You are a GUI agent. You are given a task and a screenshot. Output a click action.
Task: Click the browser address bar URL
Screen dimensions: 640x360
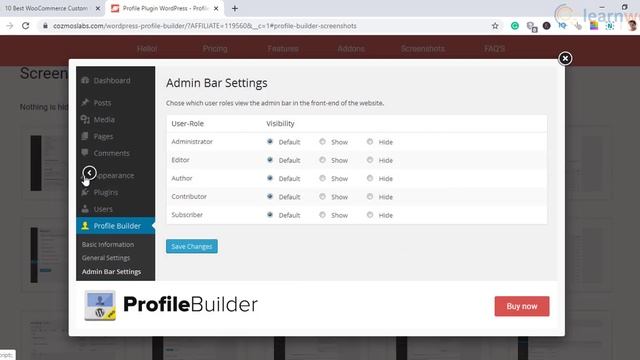204,26
